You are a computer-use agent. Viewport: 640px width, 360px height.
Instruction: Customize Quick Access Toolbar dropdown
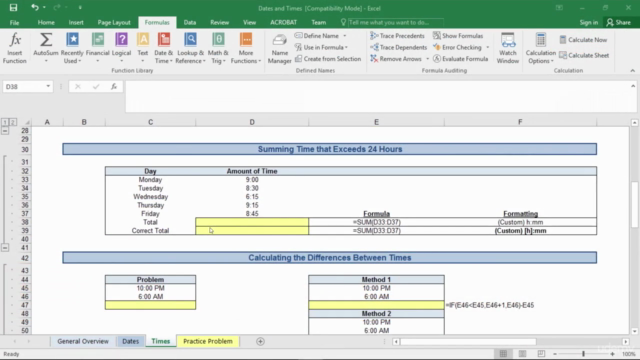[x=80, y=8]
